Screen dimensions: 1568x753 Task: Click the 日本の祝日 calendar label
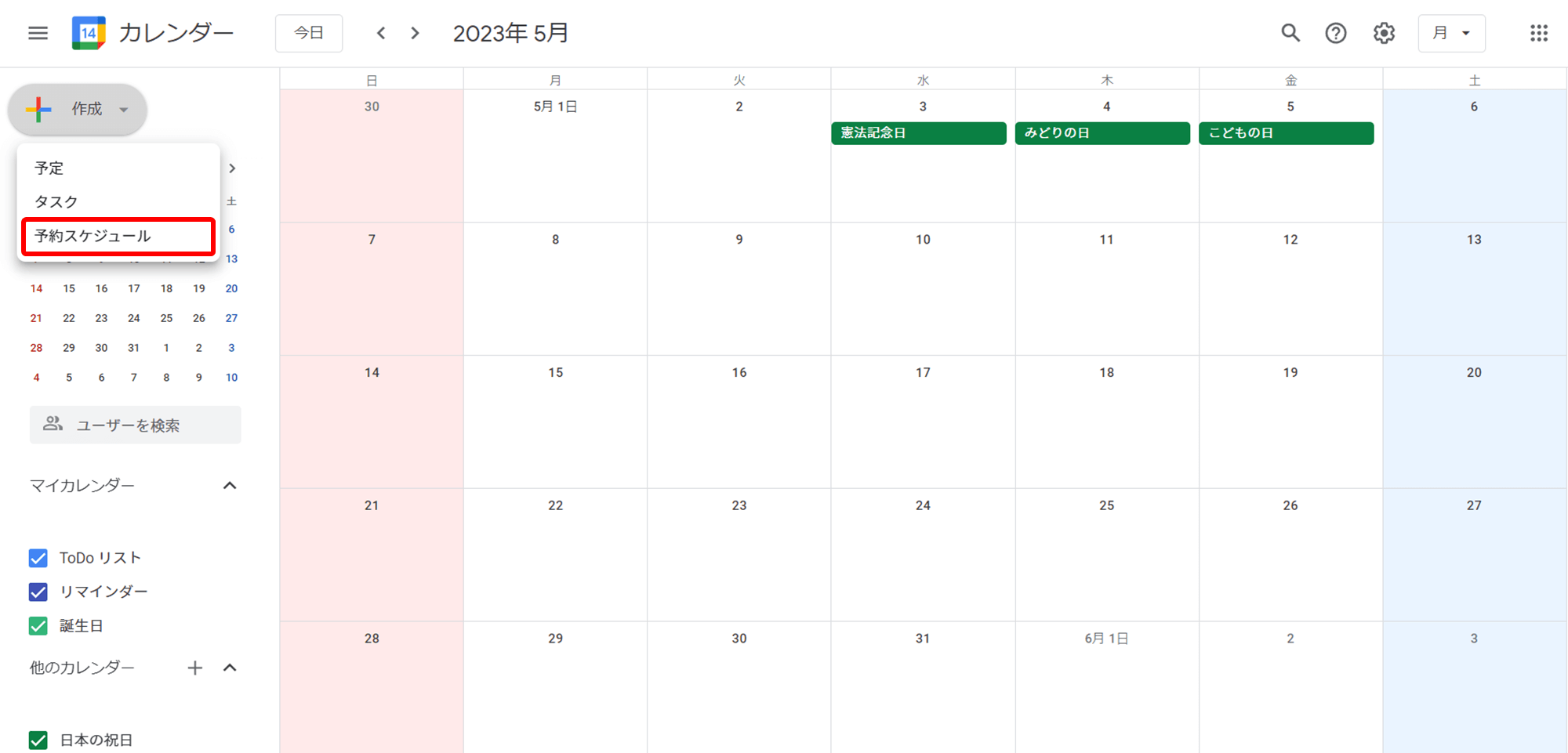click(96, 740)
